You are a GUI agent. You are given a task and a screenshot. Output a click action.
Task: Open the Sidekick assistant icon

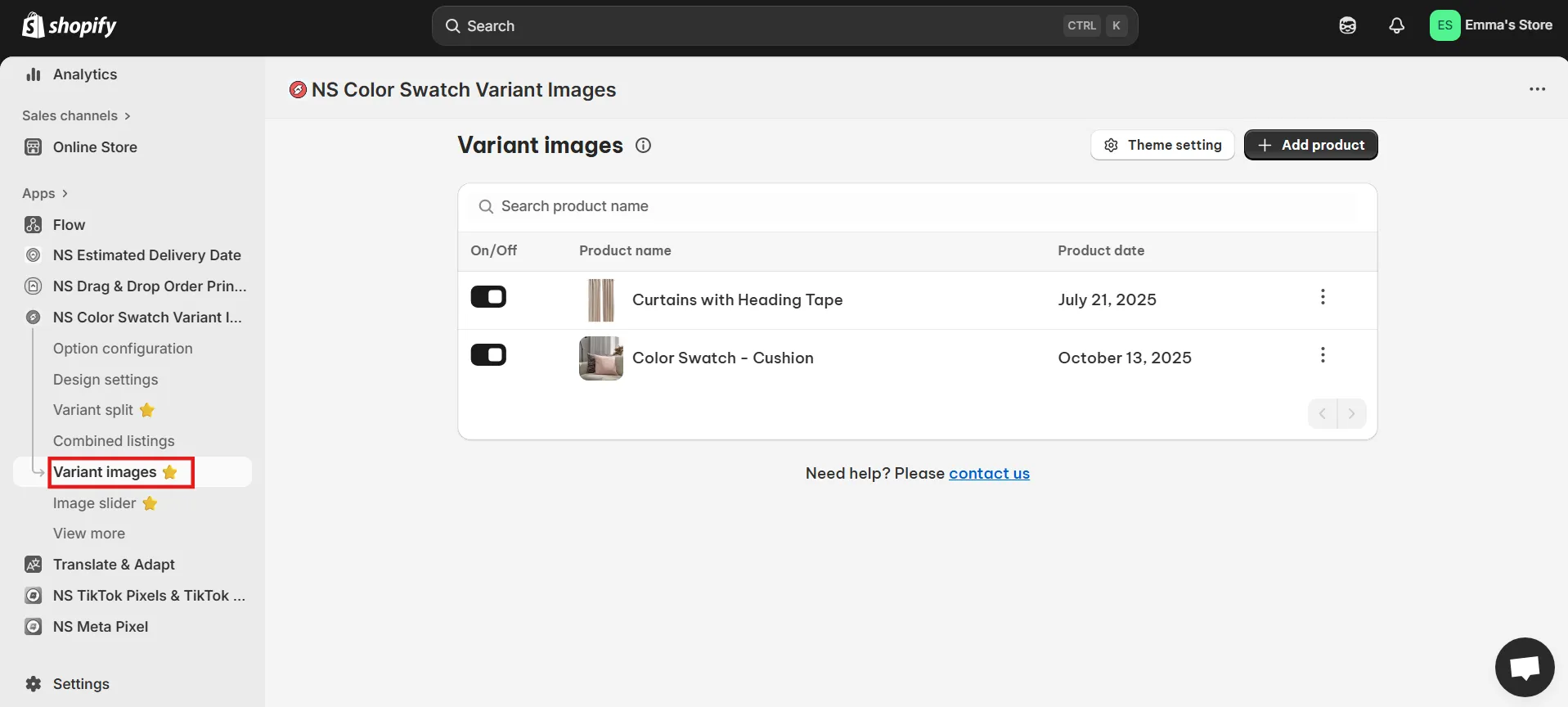(1347, 25)
